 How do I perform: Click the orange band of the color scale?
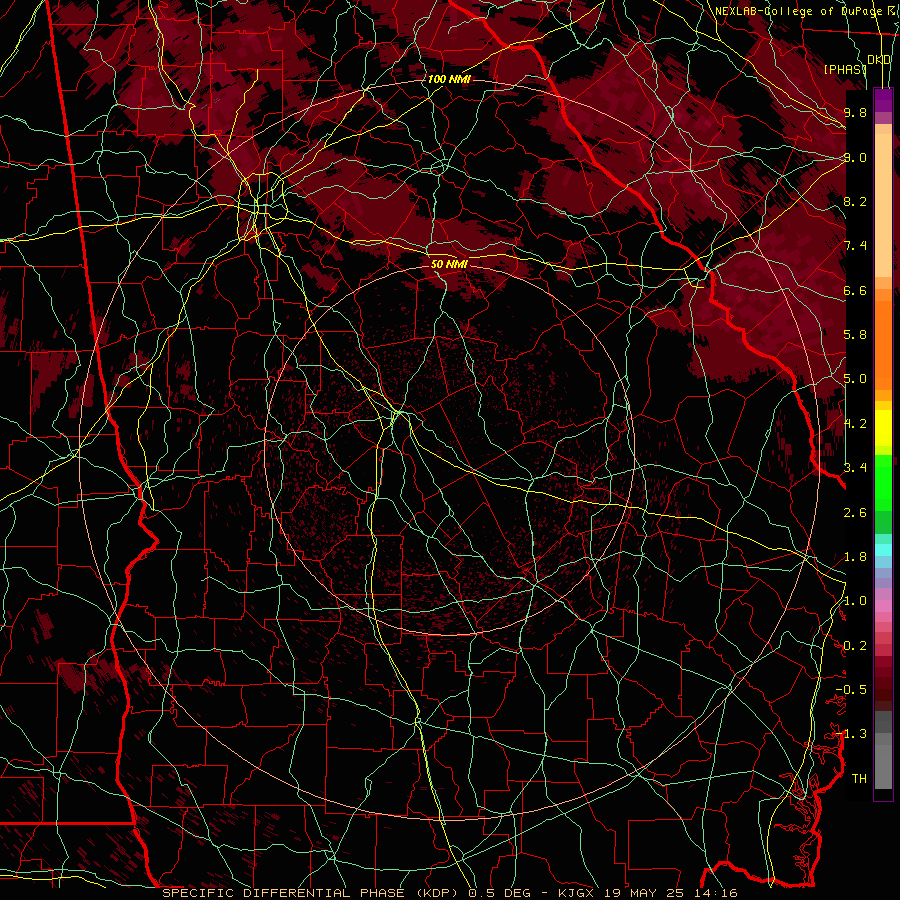tap(883, 344)
